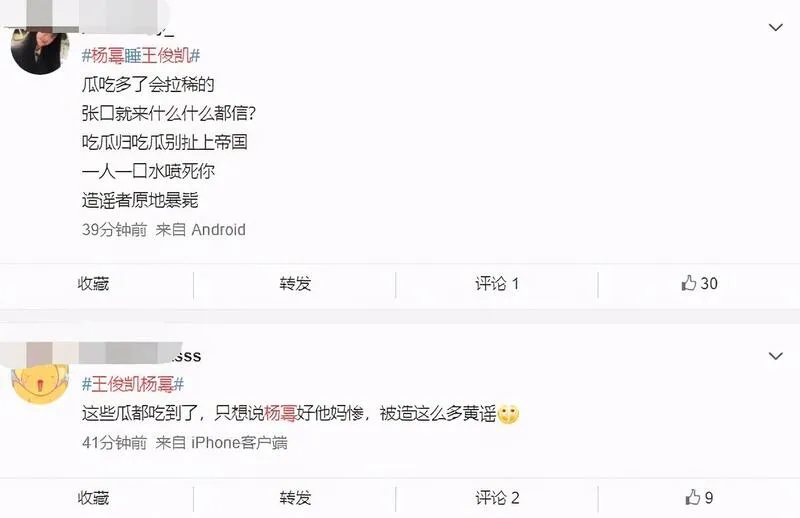This screenshot has width=800, height=518.
Task: Click 收藏 on the first post
Action: tap(93, 283)
